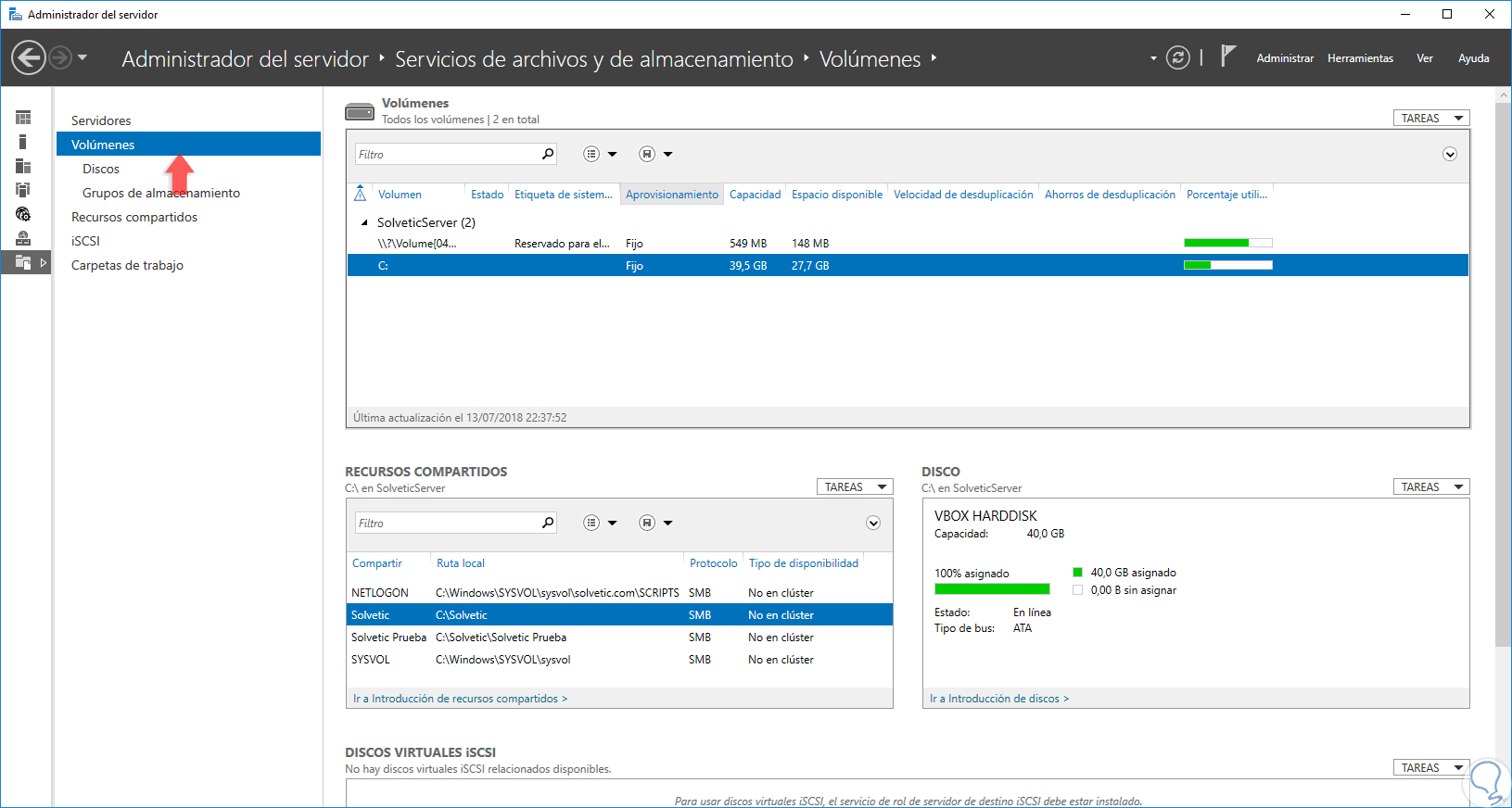Open dropdown arrow next to volumes list options
Viewport: 1512px width, 808px height.
pos(612,155)
